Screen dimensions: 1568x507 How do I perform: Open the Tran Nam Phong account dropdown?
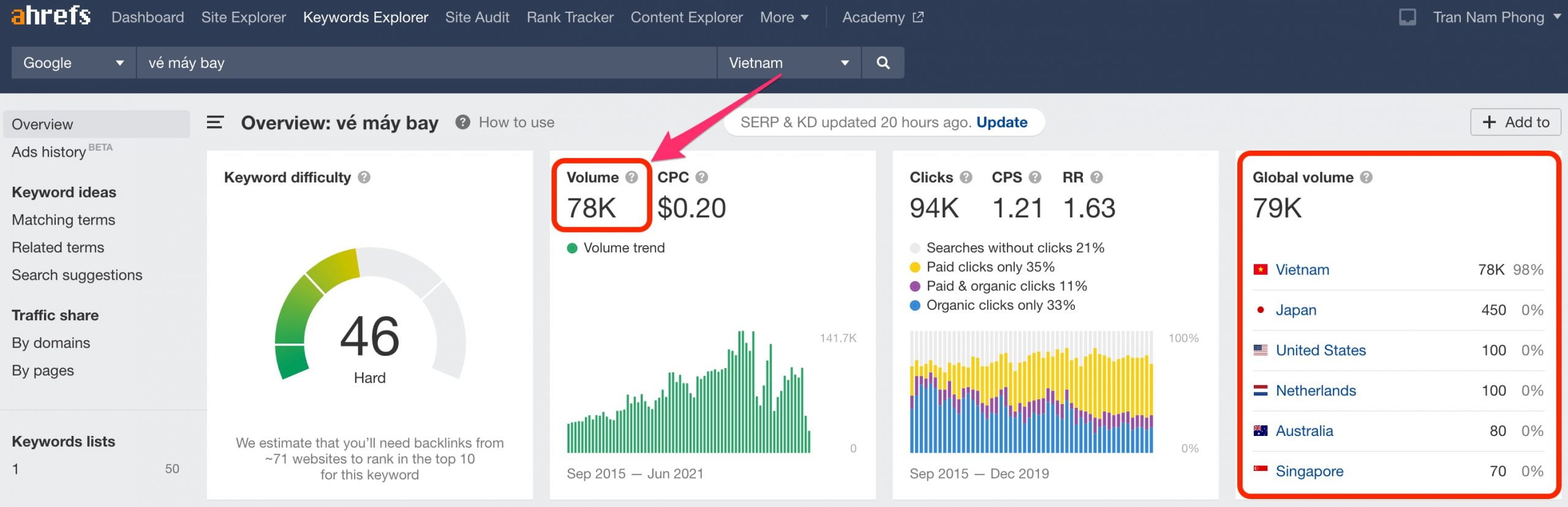(1496, 17)
